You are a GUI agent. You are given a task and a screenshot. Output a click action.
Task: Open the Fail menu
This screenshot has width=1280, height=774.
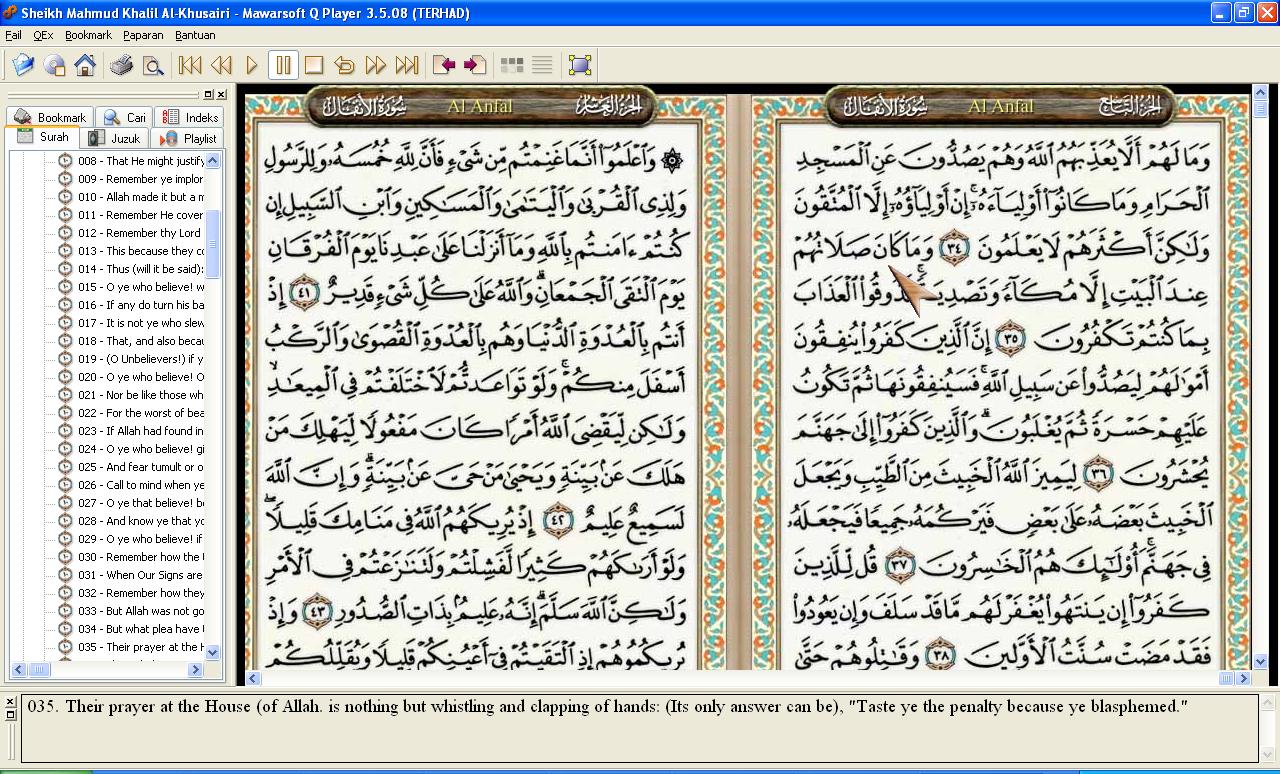[x=13, y=35]
